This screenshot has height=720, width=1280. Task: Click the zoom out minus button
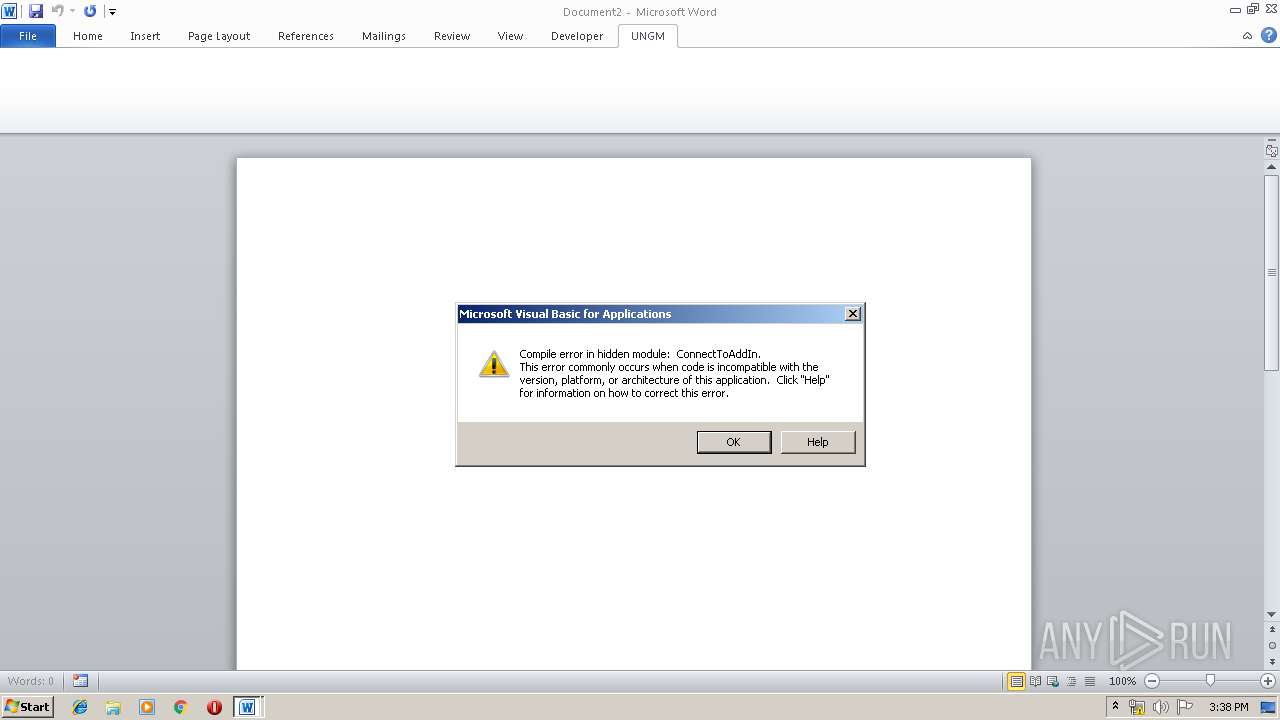click(x=1152, y=681)
